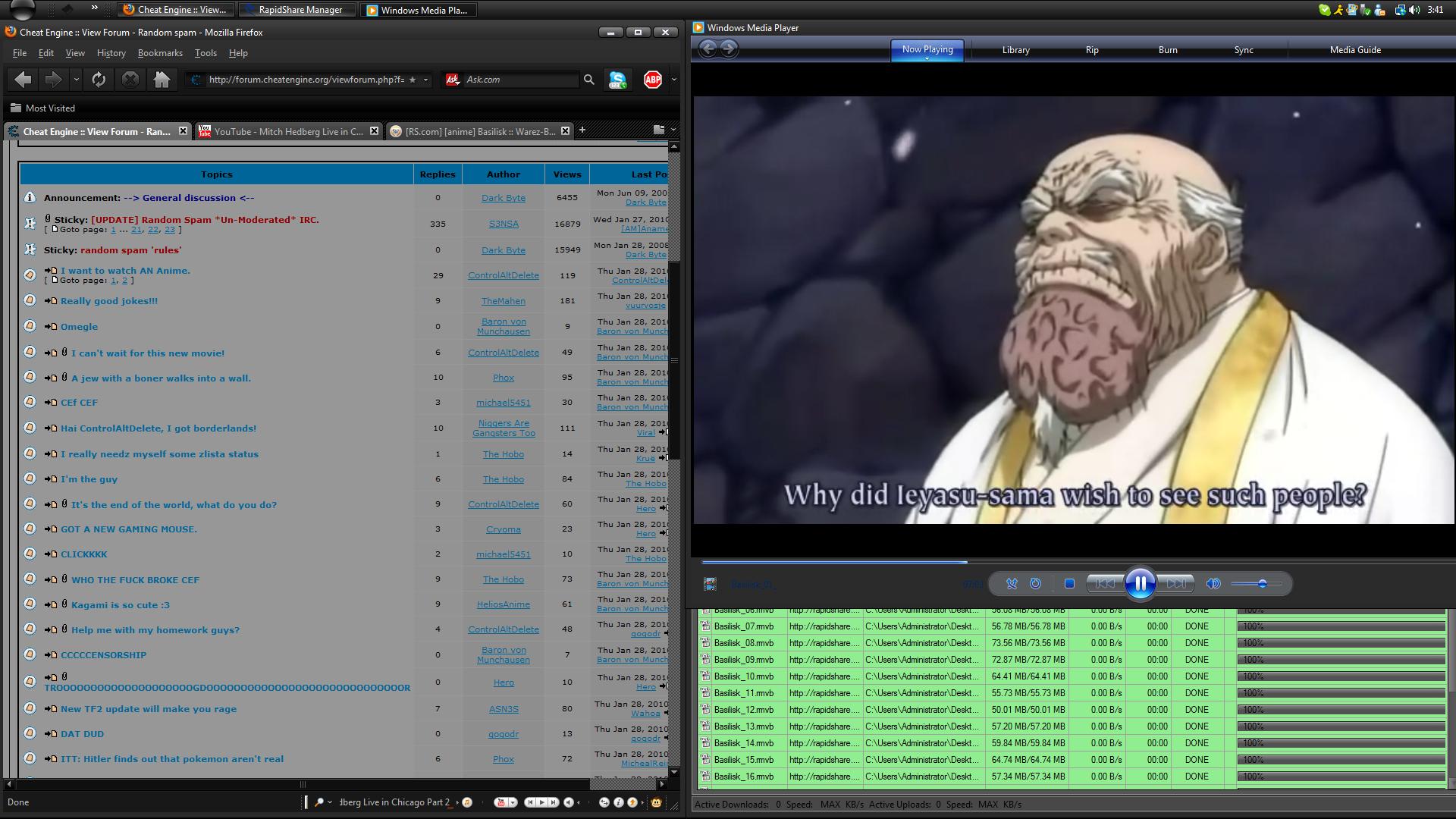Open the Firefox history dropdown next to forward
This screenshot has width=1456, height=819.
click(x=76, y=80)
